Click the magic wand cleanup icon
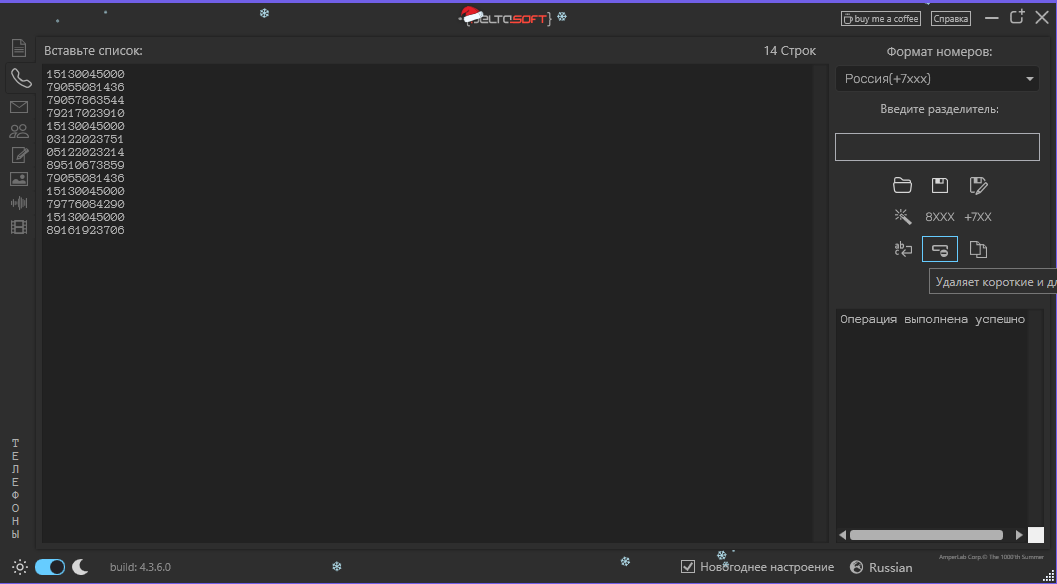The image size is (1057, 584). click(903, 216)
